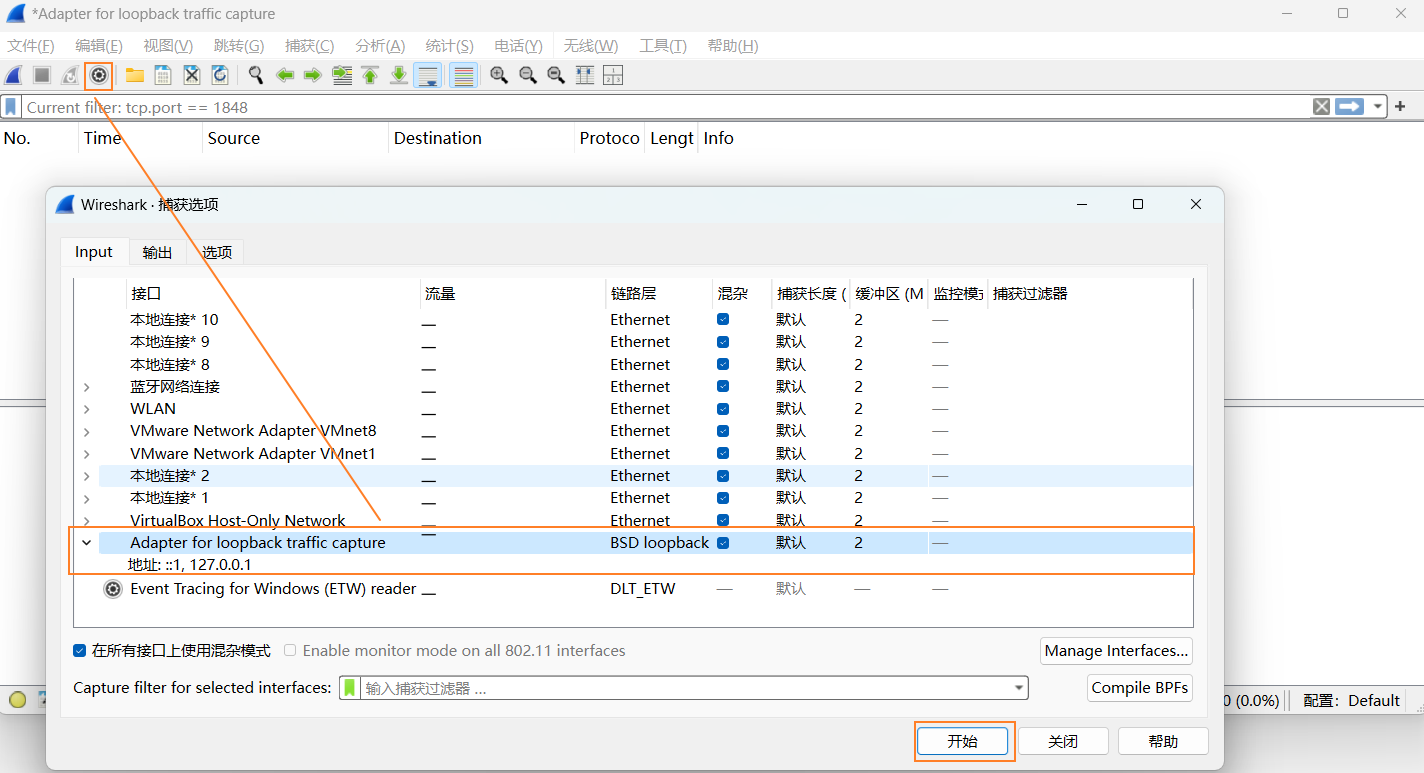Click the restart capture icon
The image size is (1424, 773).
(70, 75)
